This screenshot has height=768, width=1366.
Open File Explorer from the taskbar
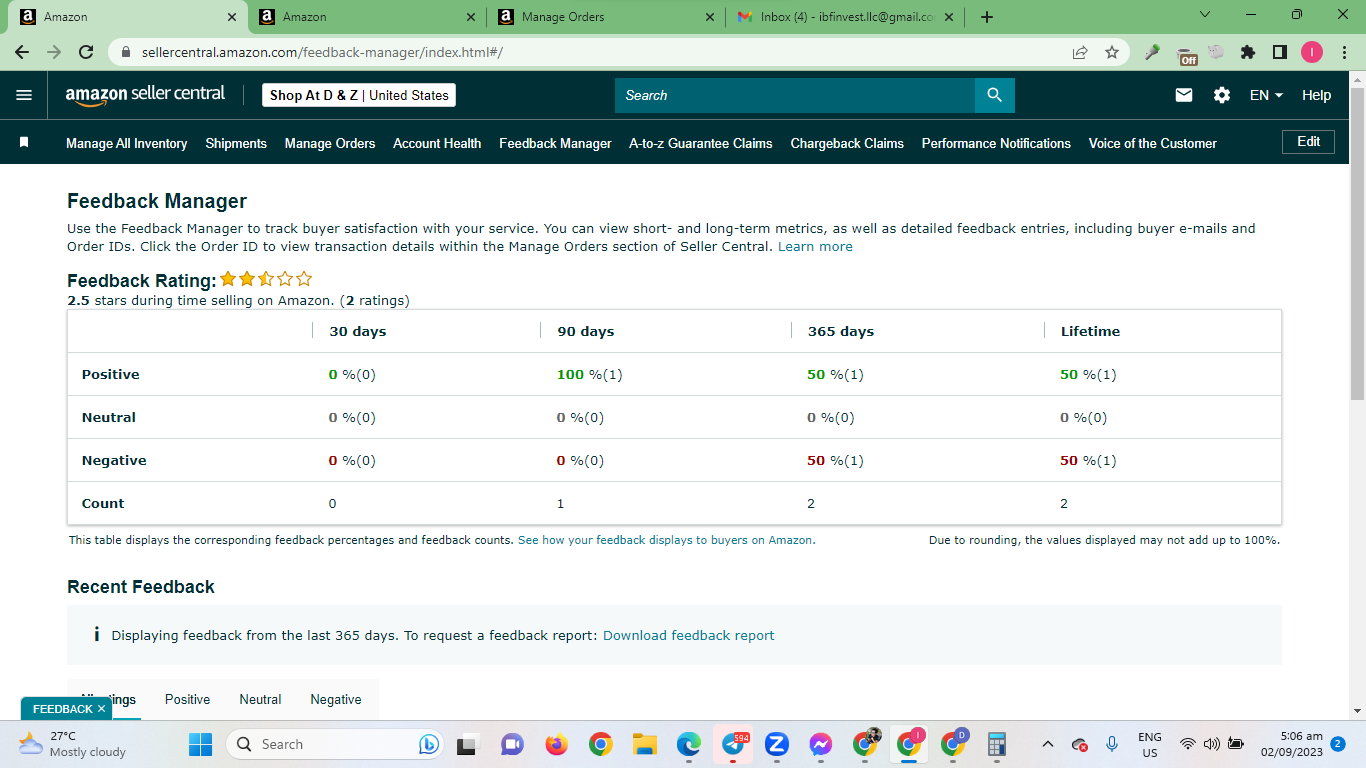[644, 744]
